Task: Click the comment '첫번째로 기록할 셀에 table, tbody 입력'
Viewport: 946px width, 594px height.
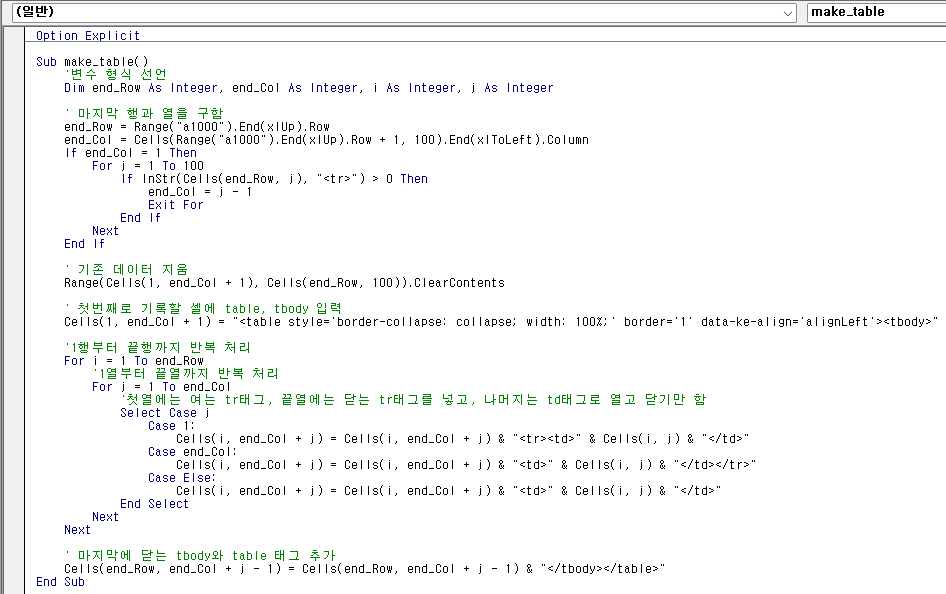Action: [203, 309]
